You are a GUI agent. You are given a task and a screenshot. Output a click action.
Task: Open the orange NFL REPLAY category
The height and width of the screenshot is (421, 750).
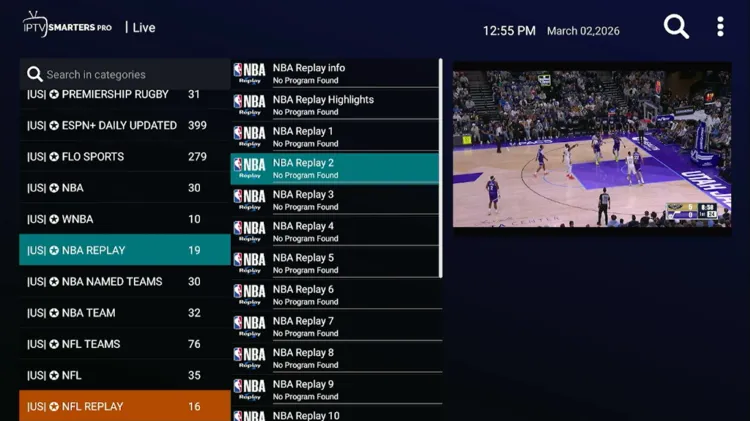click(125, 406)
